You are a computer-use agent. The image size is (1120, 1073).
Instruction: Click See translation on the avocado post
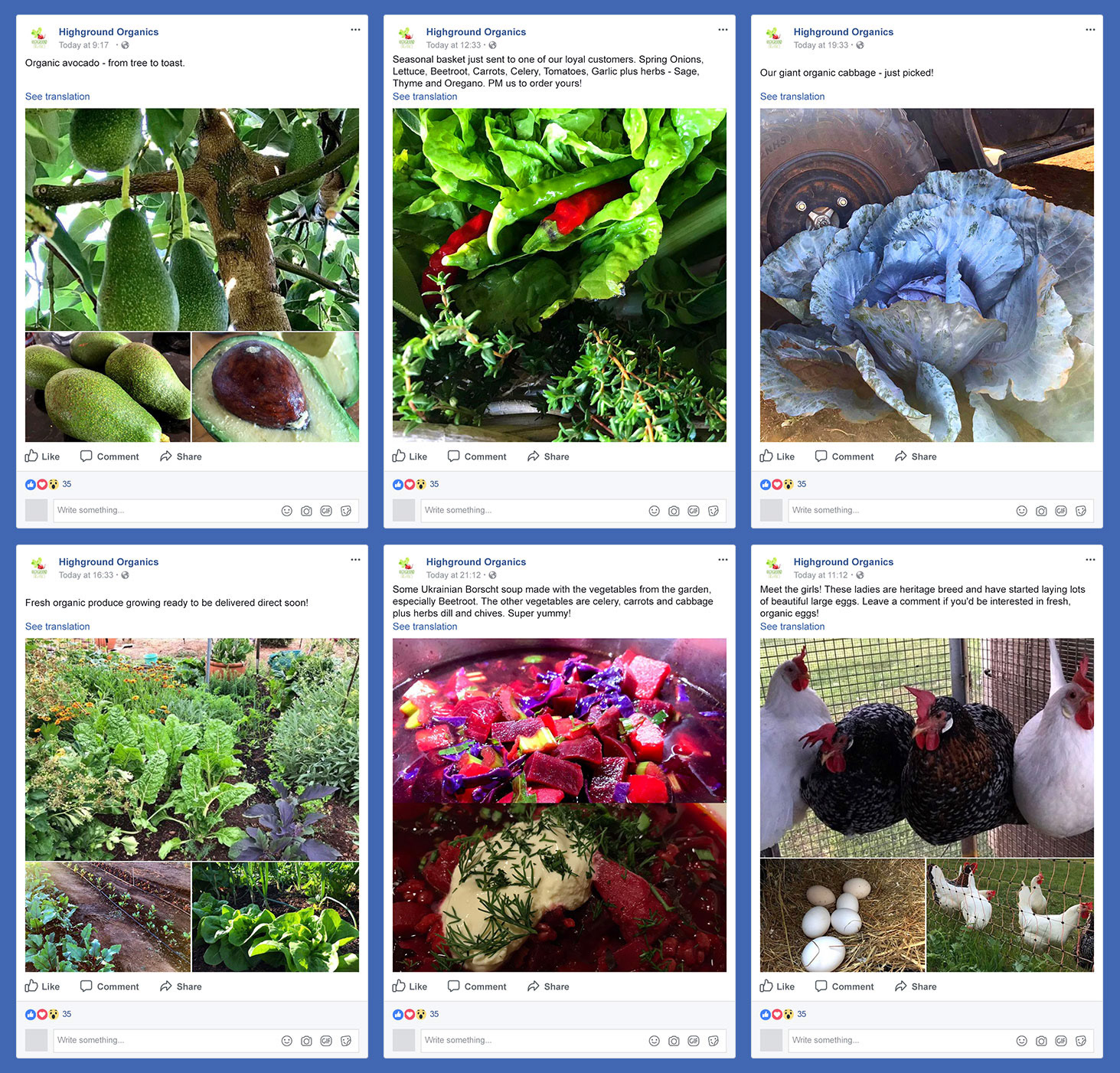pos(57,97)
